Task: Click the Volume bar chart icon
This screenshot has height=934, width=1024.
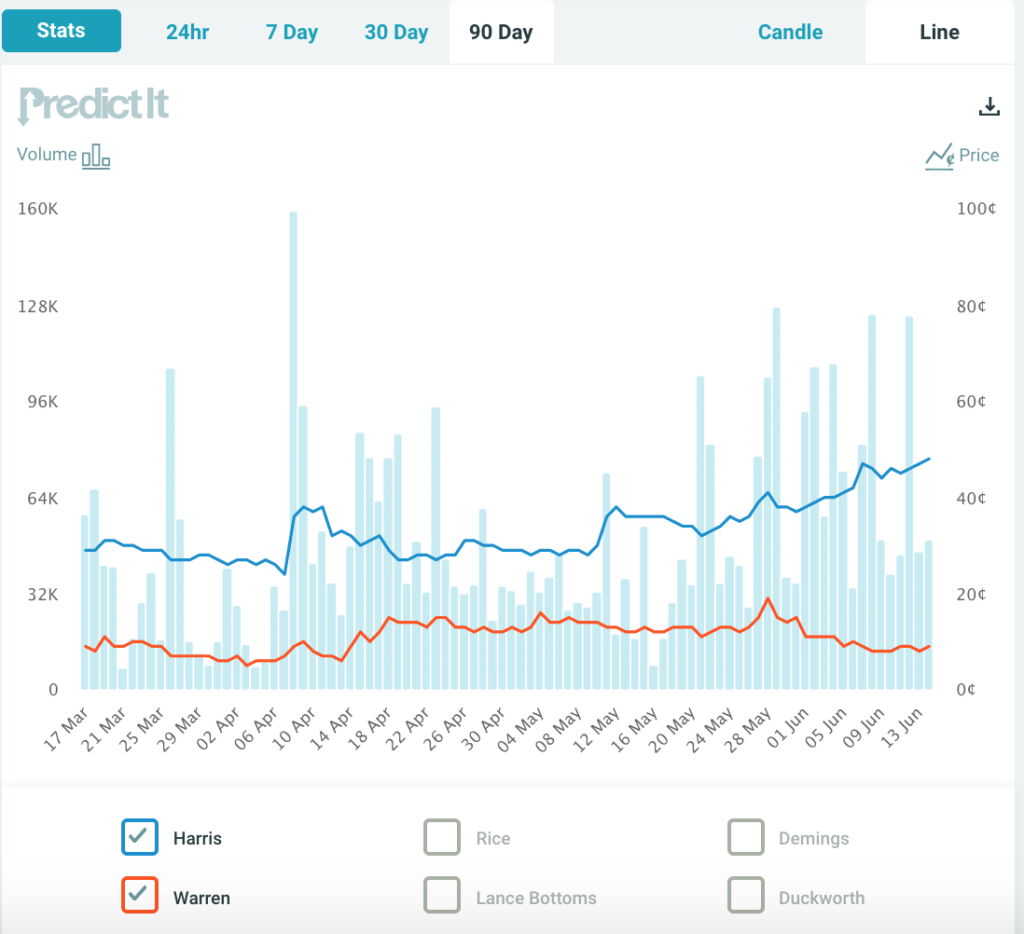Action: click(97, 156)
